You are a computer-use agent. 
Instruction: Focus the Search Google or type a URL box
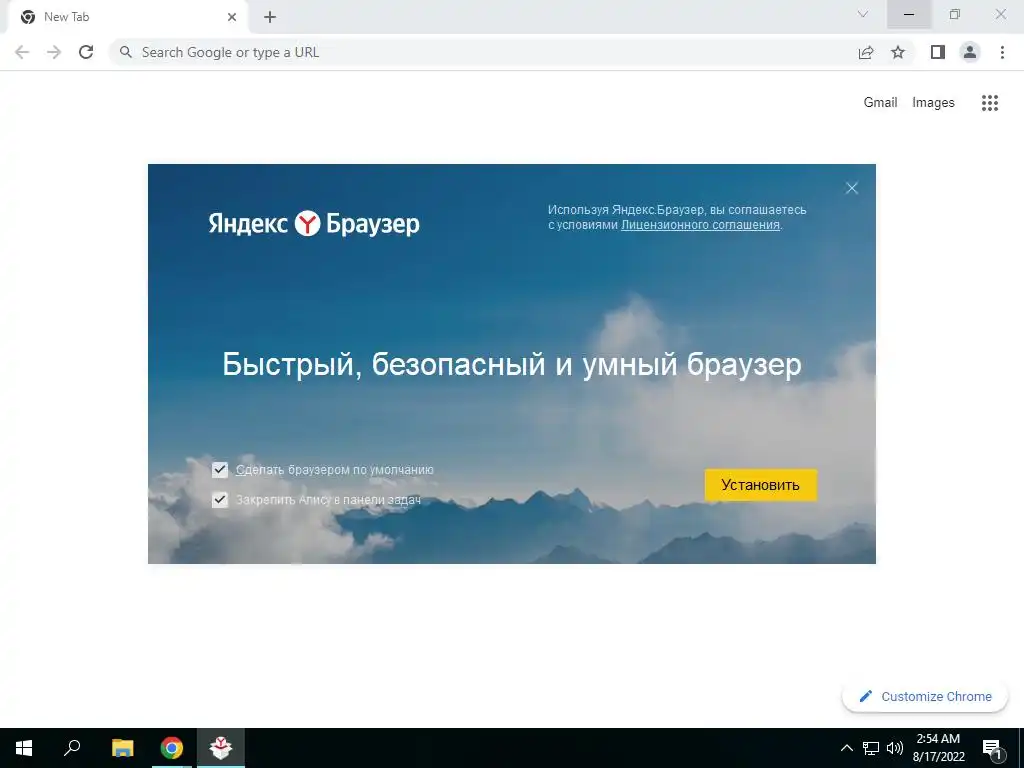point(483,52)
